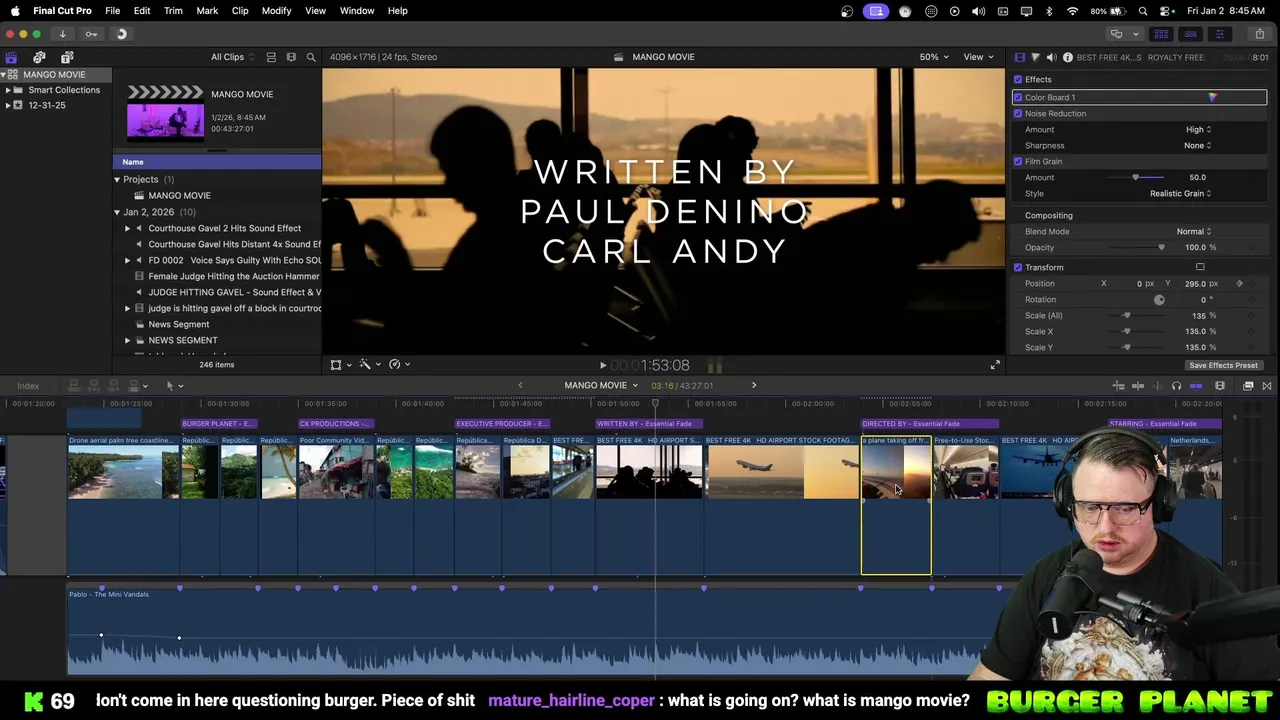This screenshot has height=720, width=1280.
Task: Uncheck Color Board 1 effect
Action: (x=1018, y=97)
